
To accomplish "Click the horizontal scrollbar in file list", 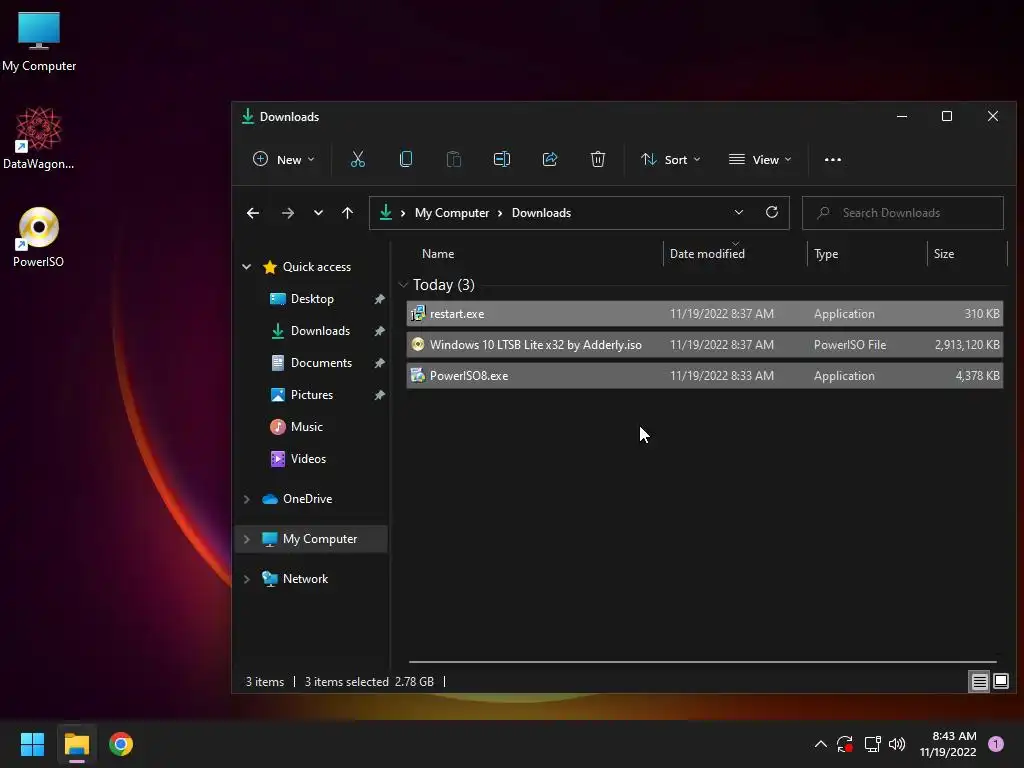I will click(x=703, y=662).
